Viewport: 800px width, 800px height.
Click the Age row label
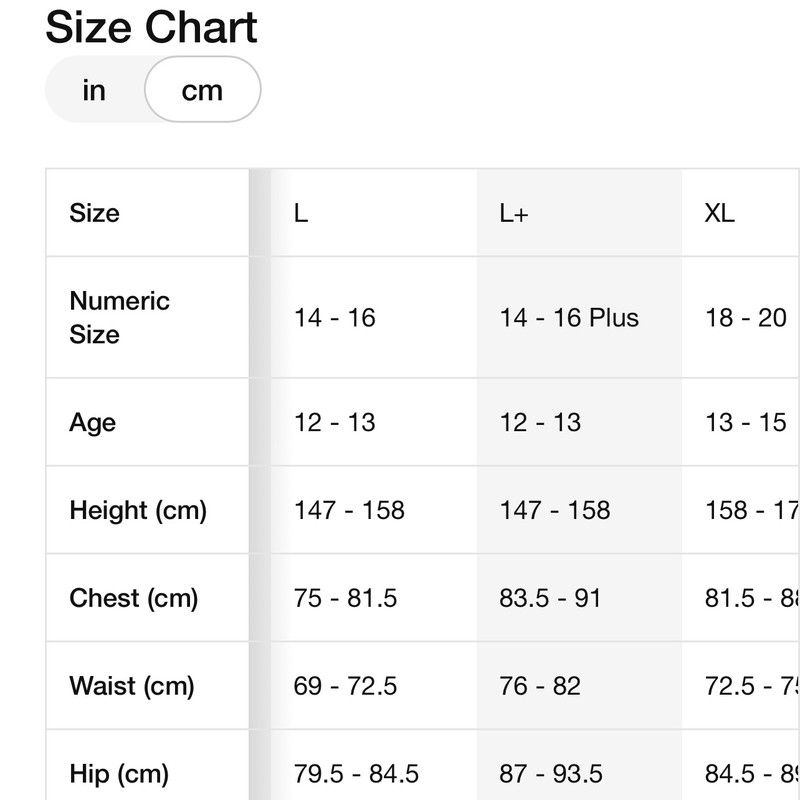(93, 422)
